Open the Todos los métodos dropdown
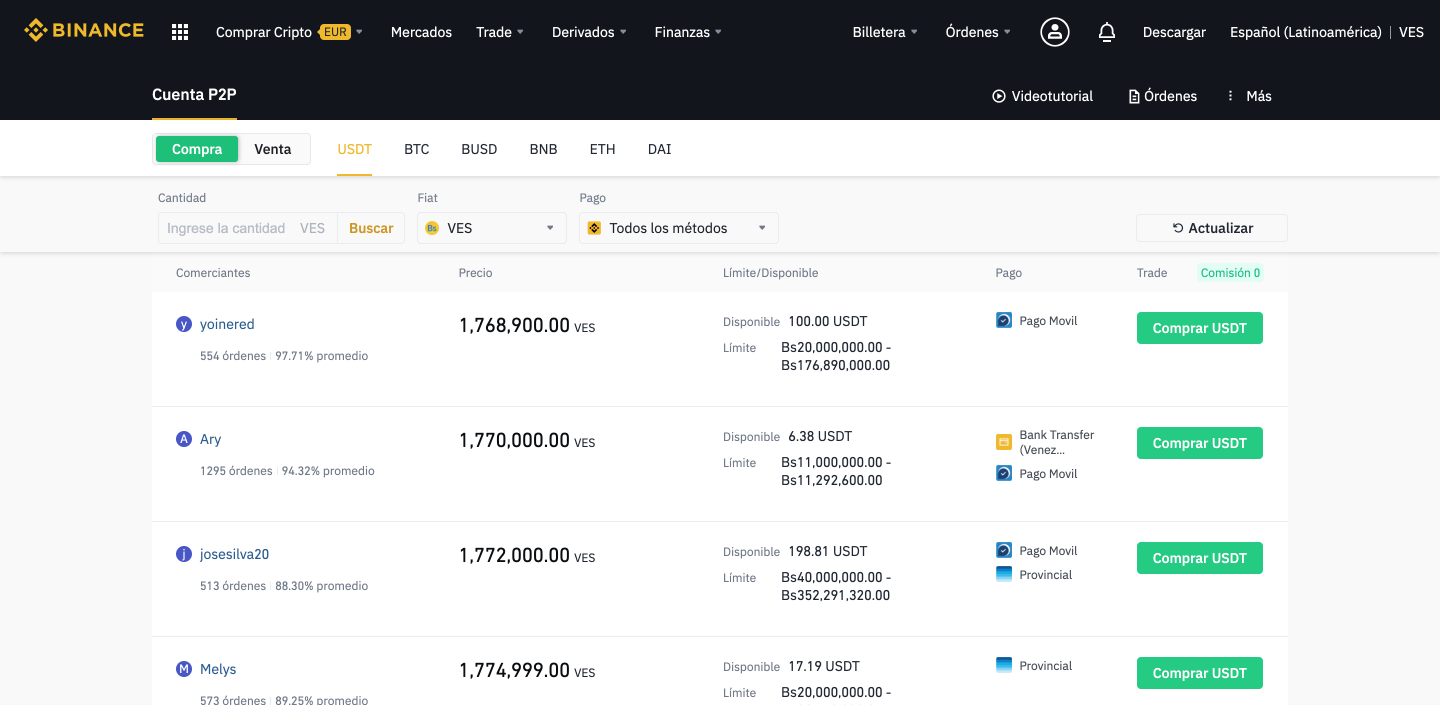This screenshot has height=705, width=1440. 679,228
